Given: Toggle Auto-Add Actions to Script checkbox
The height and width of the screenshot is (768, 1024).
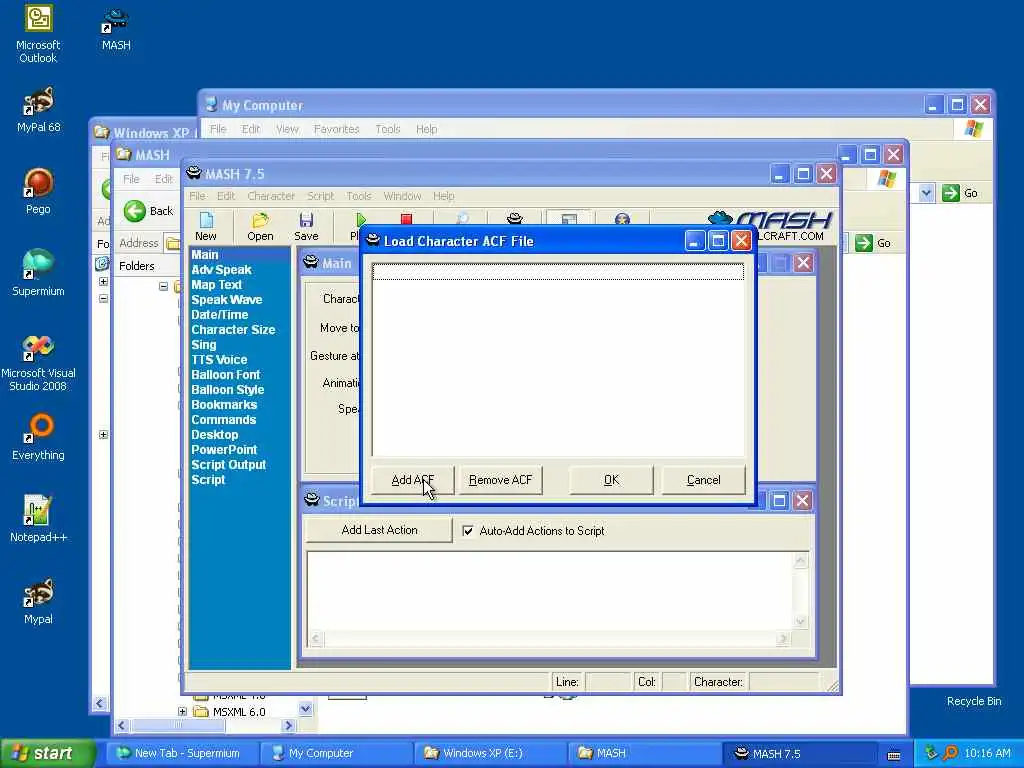Looking at the screenshot, I should pyautogui.click(x=468, y=531).
